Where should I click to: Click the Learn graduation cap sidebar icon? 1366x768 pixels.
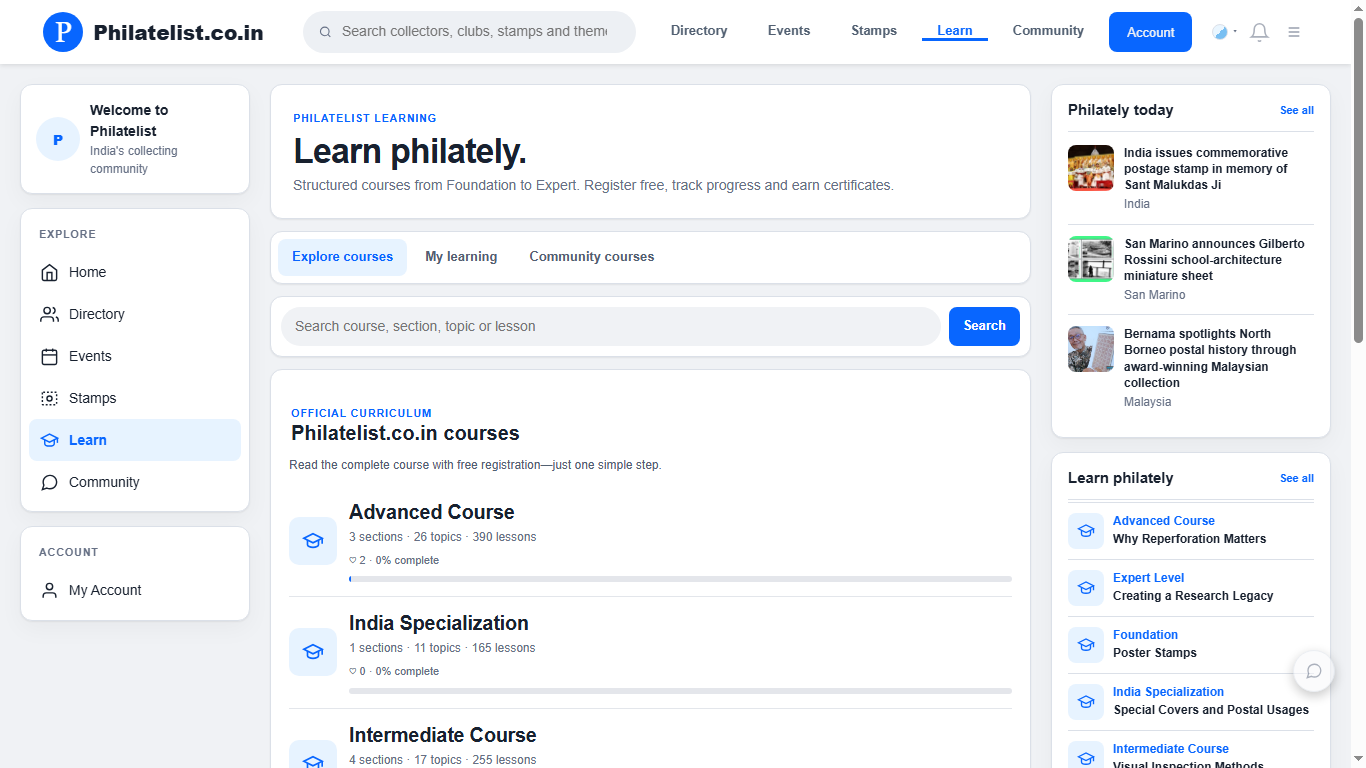(49, 440)
